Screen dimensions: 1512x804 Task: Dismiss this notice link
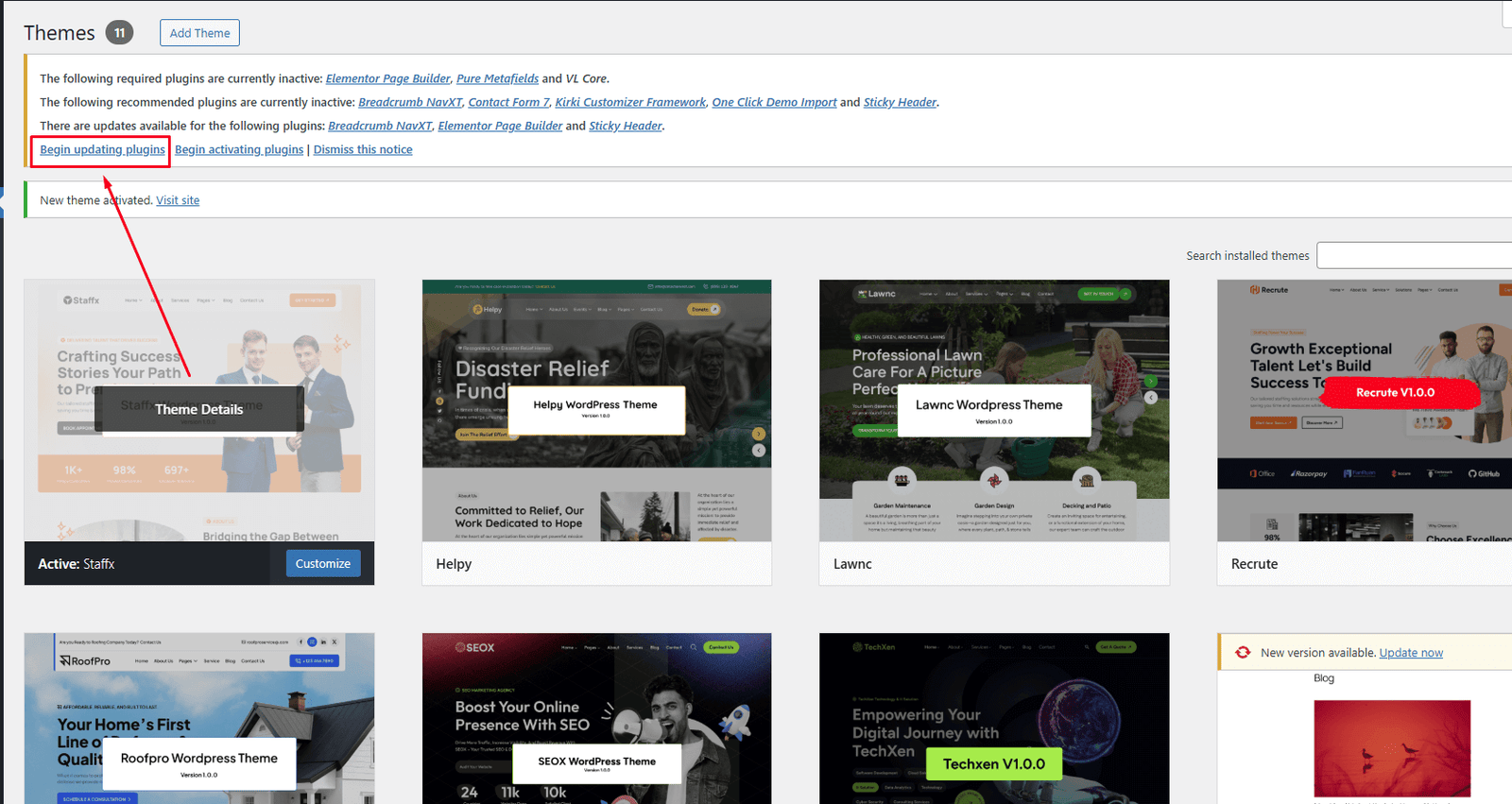coord(363,149)
